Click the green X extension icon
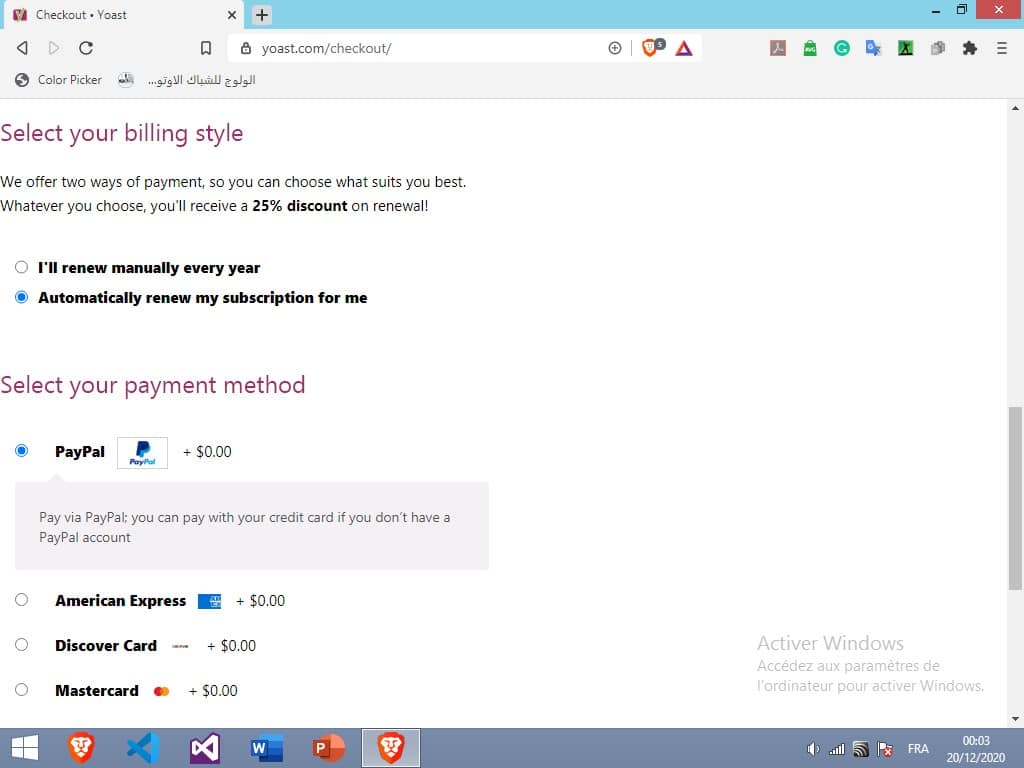 click(906, 48)
